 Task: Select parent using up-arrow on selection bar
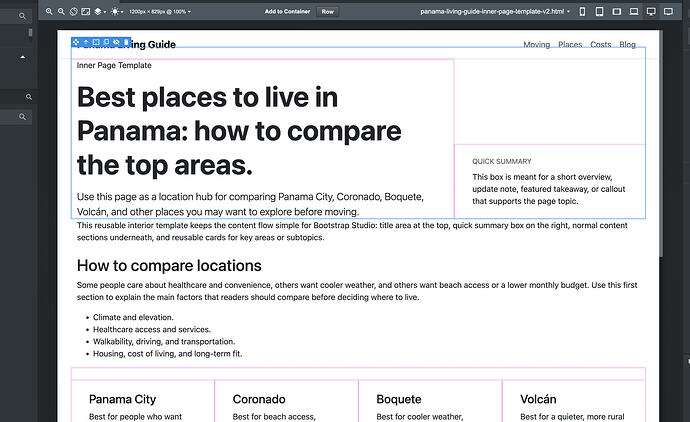pos(86,42)
